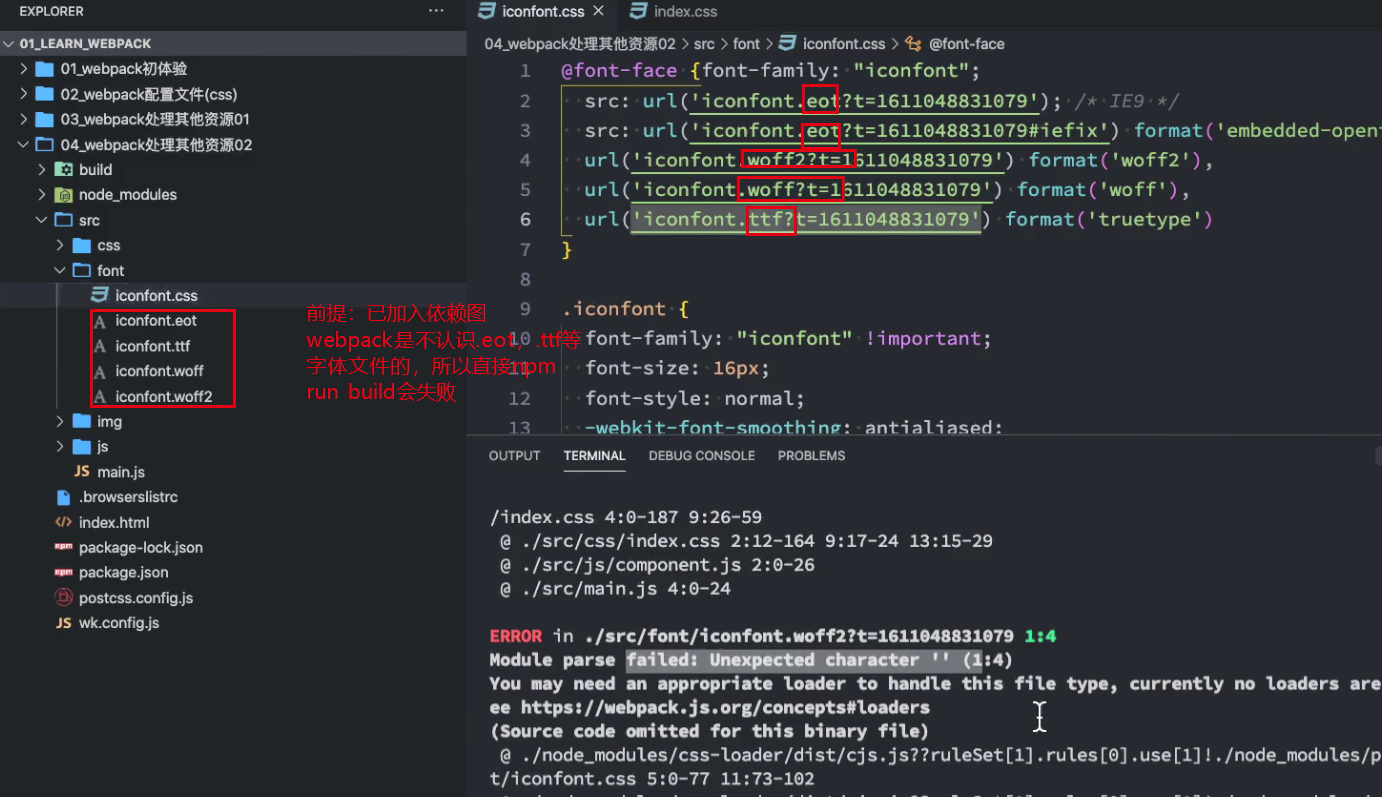Click the js folder icon
1382x797 pixels.
tap(81, 447)
